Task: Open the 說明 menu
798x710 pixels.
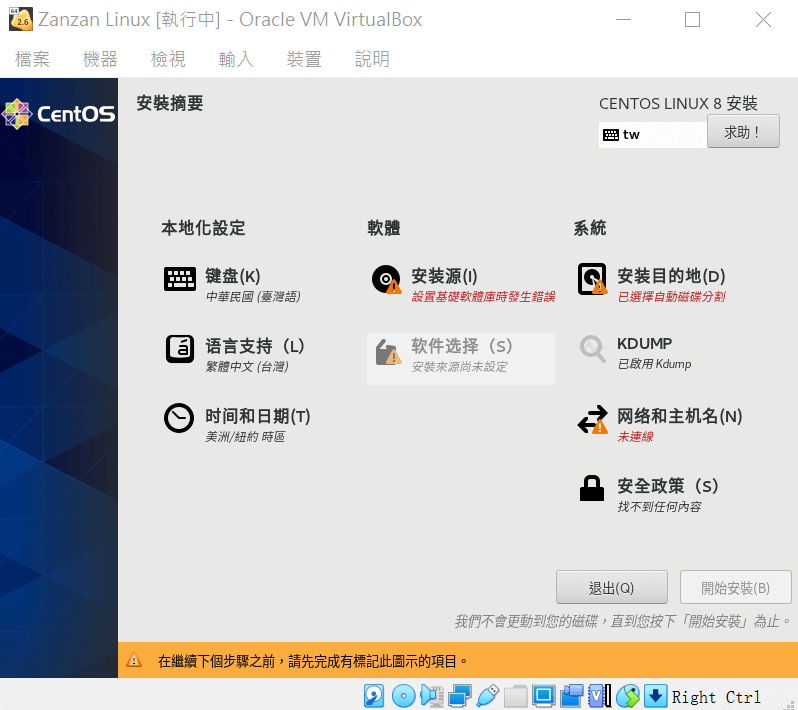Action: pos(372,59)
